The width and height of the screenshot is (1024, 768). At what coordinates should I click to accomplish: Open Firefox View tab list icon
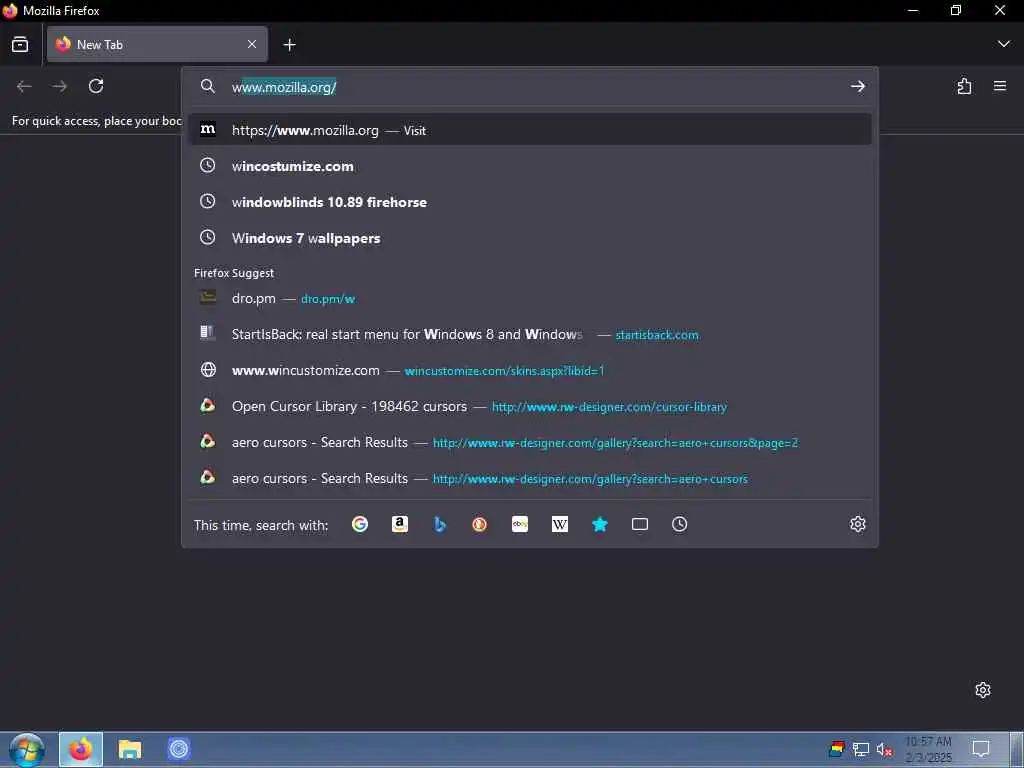tap(20, 44)
